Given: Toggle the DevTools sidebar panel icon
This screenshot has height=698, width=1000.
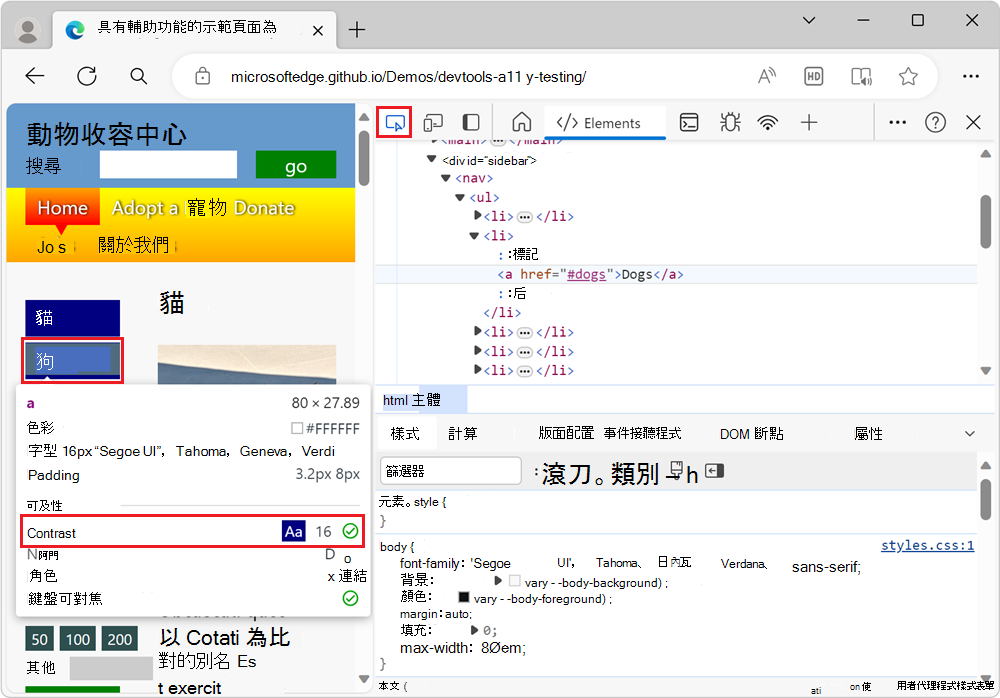Looking at the screenshot, I should 471,122.
